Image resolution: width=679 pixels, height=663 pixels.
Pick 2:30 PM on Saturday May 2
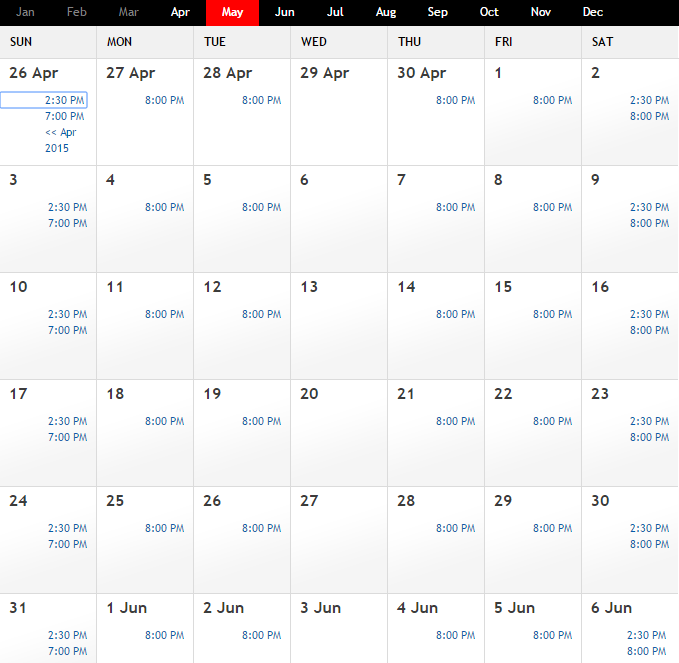(x=650, y=100)
